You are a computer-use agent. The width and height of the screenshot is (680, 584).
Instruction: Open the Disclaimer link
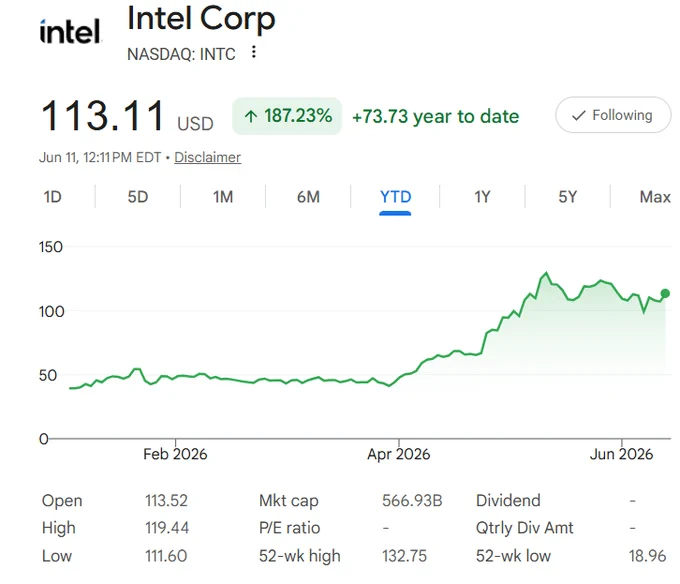point(207,157)
